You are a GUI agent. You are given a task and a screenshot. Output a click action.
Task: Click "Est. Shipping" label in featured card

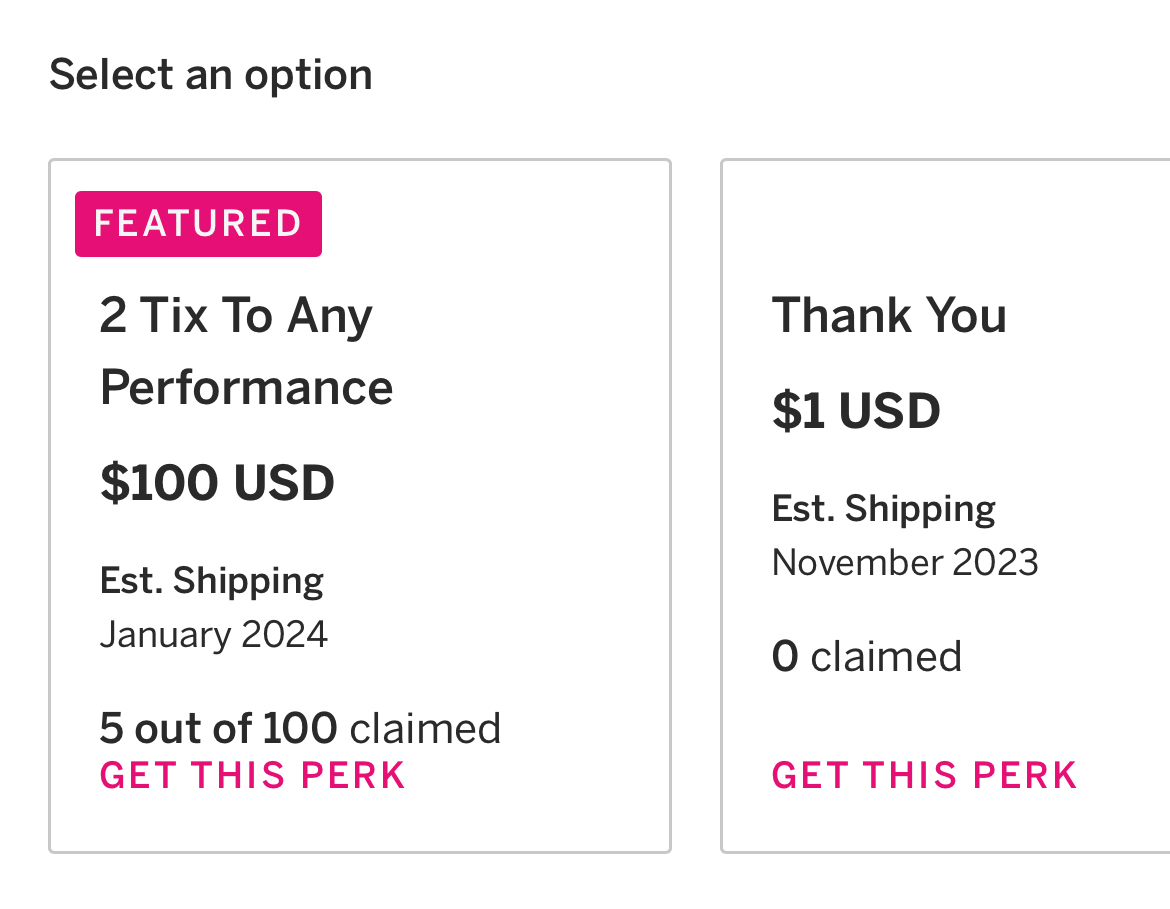212,581
